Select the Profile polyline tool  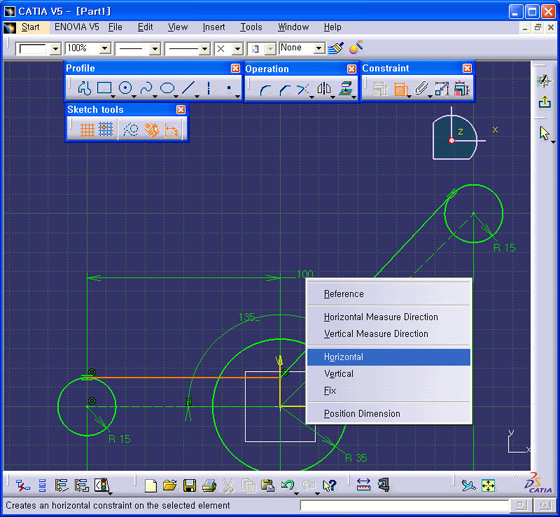[84, 88]
